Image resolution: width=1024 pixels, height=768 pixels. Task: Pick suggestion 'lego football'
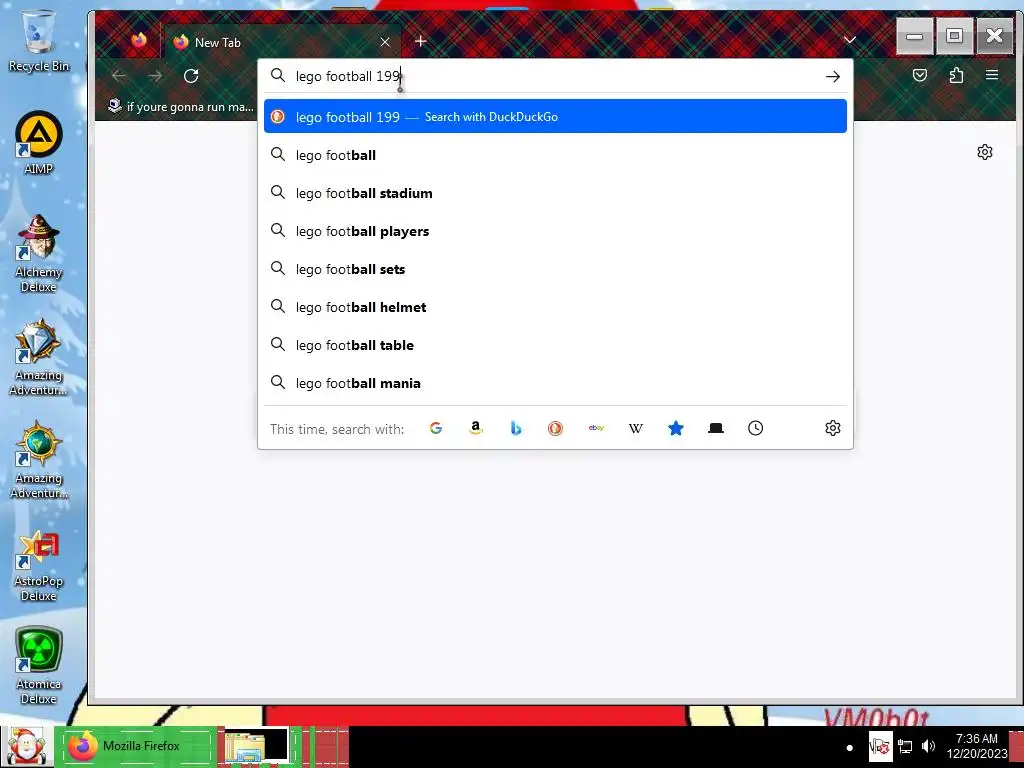(555, 155)
